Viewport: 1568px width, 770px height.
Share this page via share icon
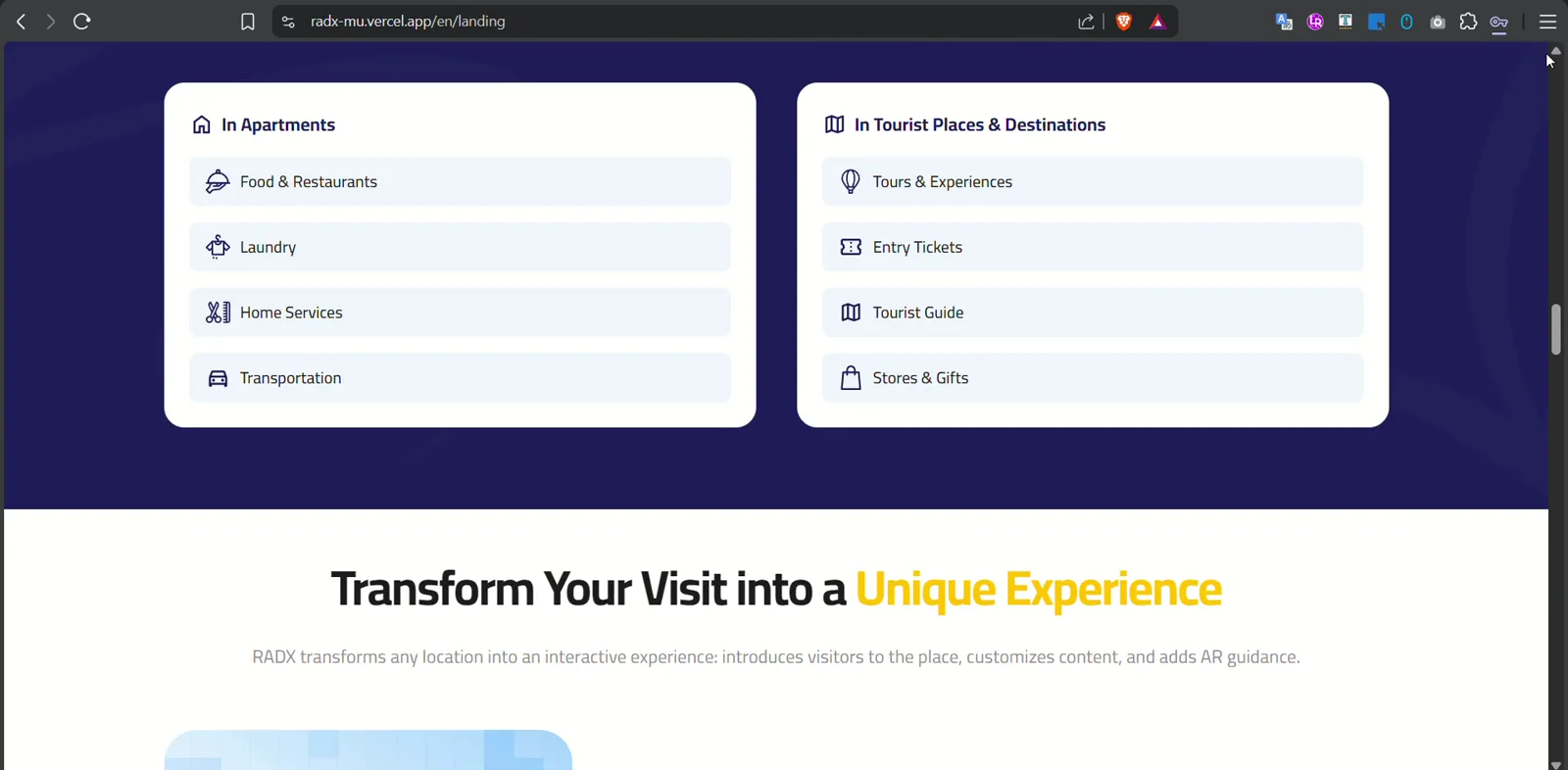pos(1086,22)
